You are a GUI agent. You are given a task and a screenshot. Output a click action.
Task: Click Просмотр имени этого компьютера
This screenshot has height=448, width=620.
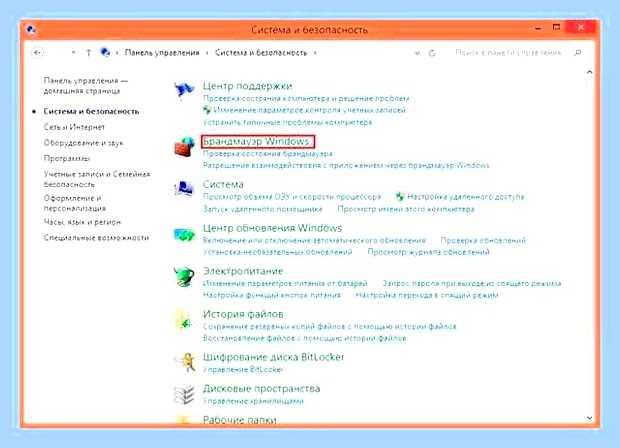406,209
